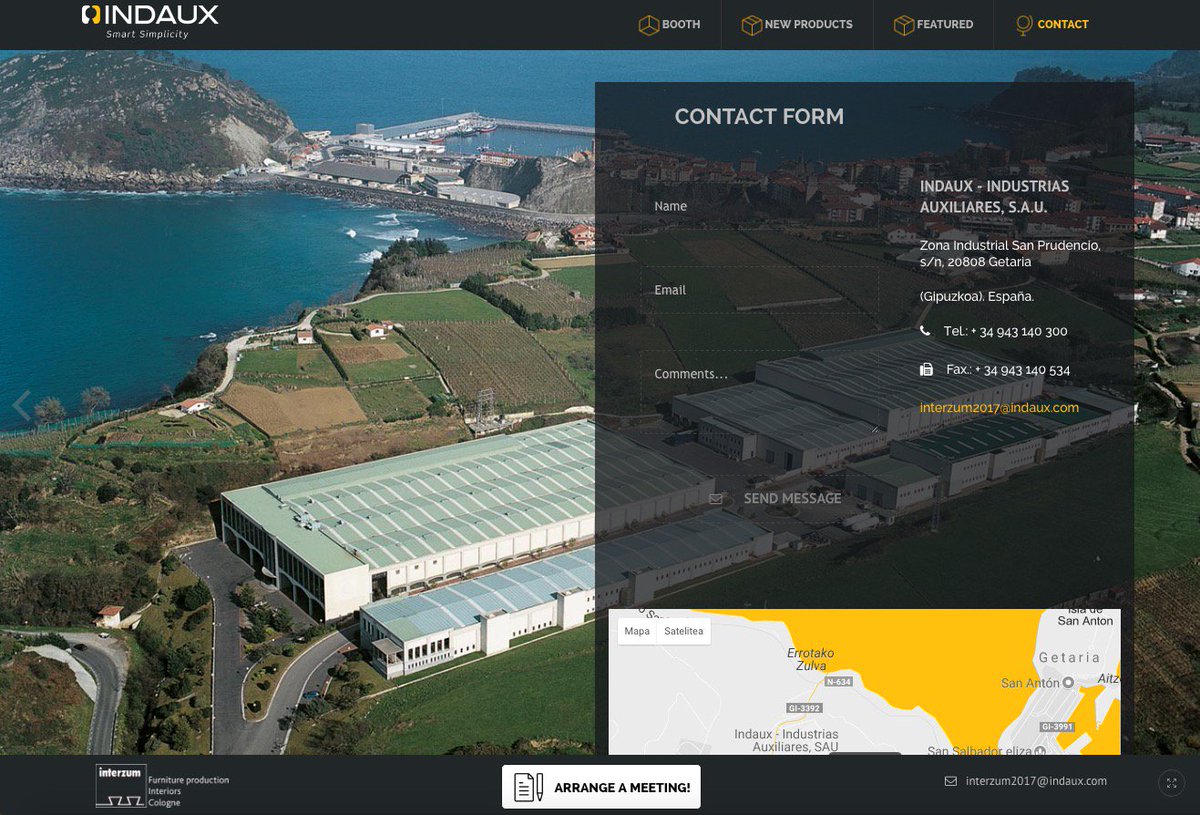Screen dimensions: 1200x815
Task: Click the Indaux - Industrias Auxiliares, S.A.U. heading
Action: [x=994, y=197]
